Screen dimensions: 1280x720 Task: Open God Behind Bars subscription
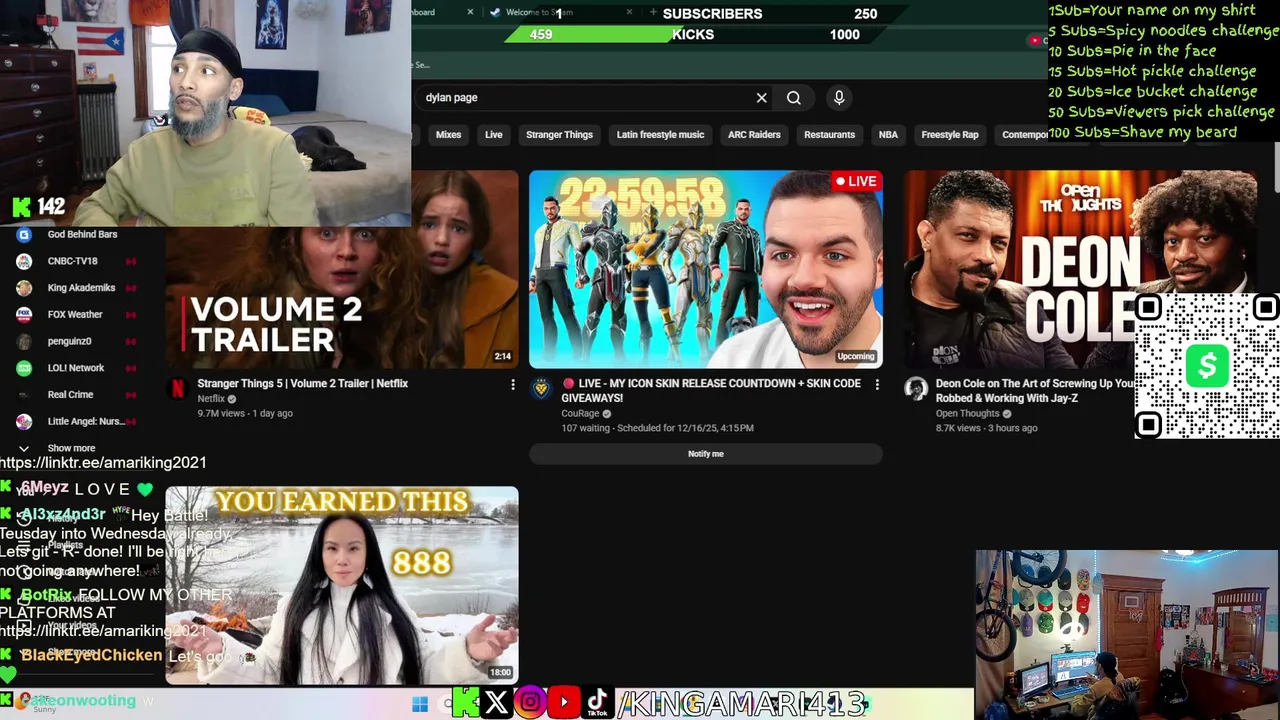(x=82, y=234)
